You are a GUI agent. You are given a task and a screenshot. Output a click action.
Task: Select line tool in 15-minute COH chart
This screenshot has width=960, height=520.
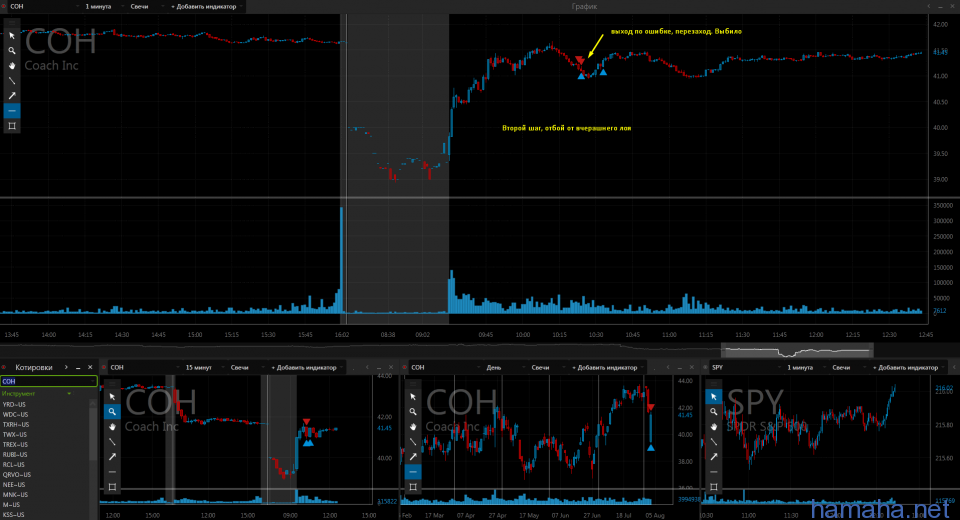click(112, 442)
